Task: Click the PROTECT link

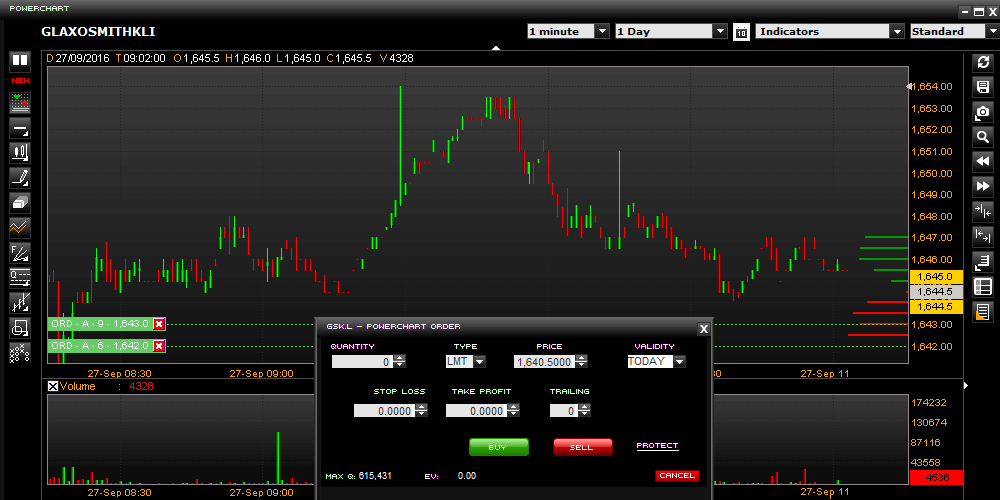Action: (658, 446)
